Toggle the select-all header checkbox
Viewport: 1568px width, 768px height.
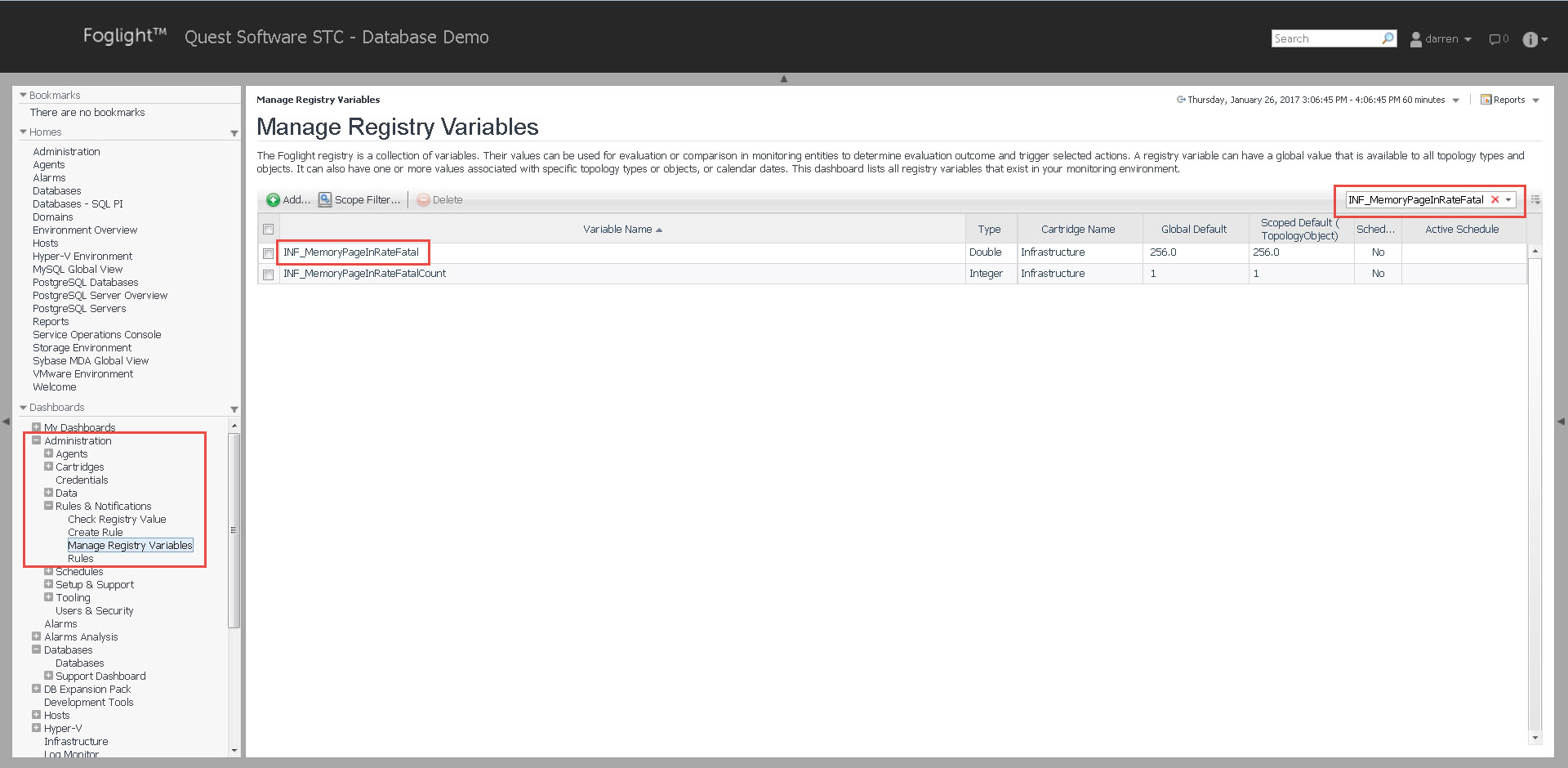(x=268, y=230)
